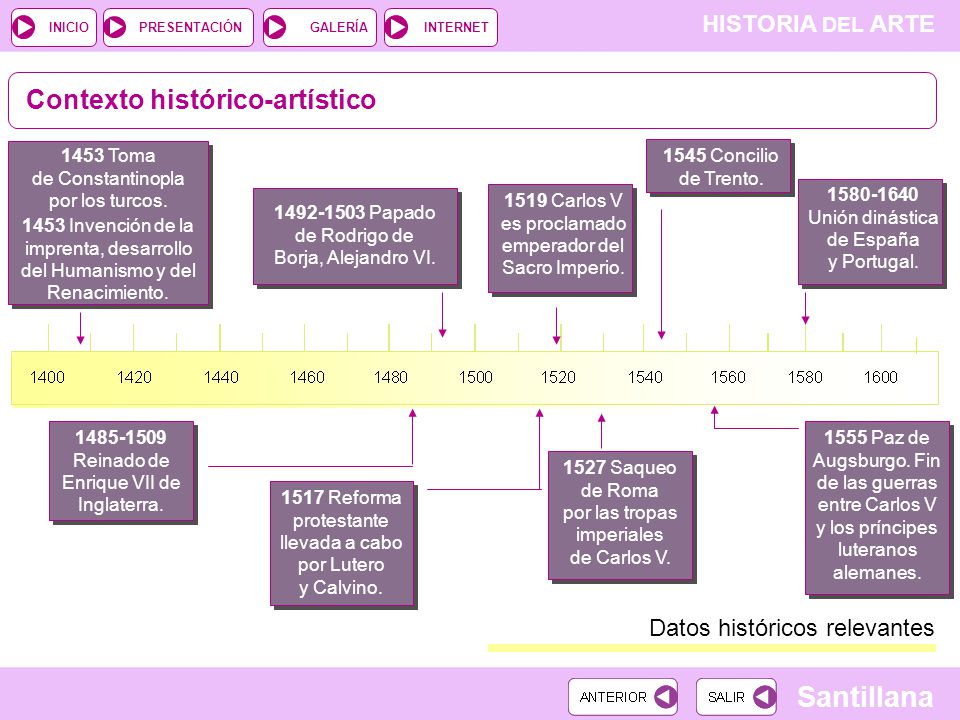Select the 1555 Paz de Augsburgo box

coord(877,508)
